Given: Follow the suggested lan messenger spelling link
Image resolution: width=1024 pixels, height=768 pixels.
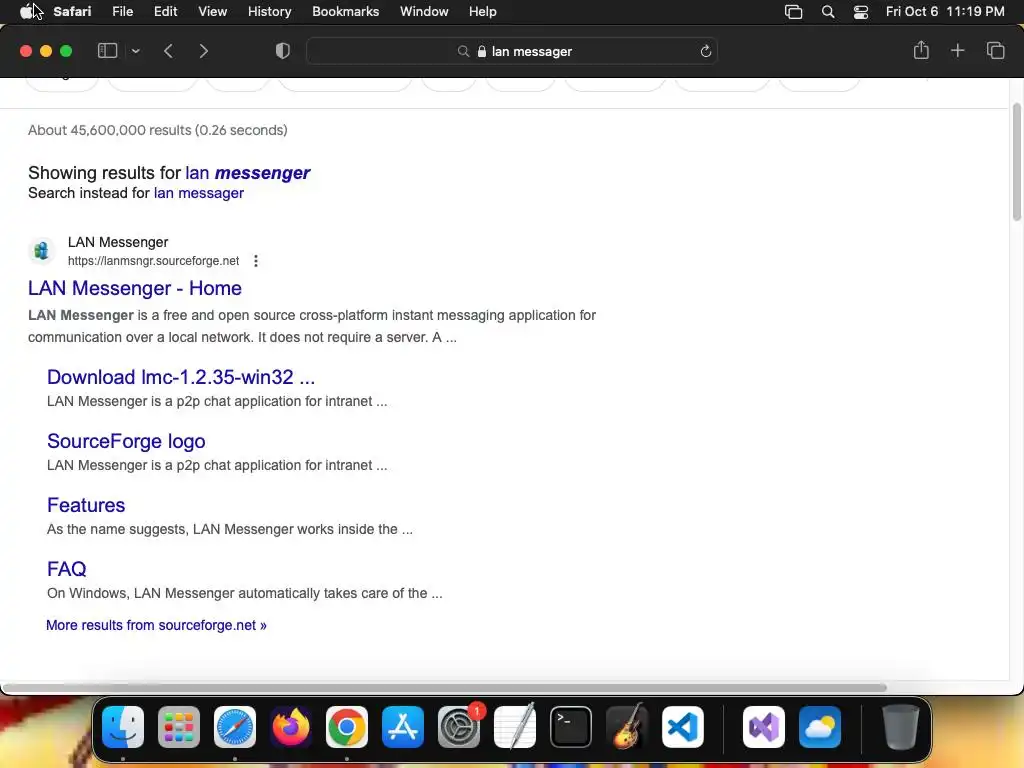Looking at the screenshot, I should pyautogui.click(x=248, y=172).
